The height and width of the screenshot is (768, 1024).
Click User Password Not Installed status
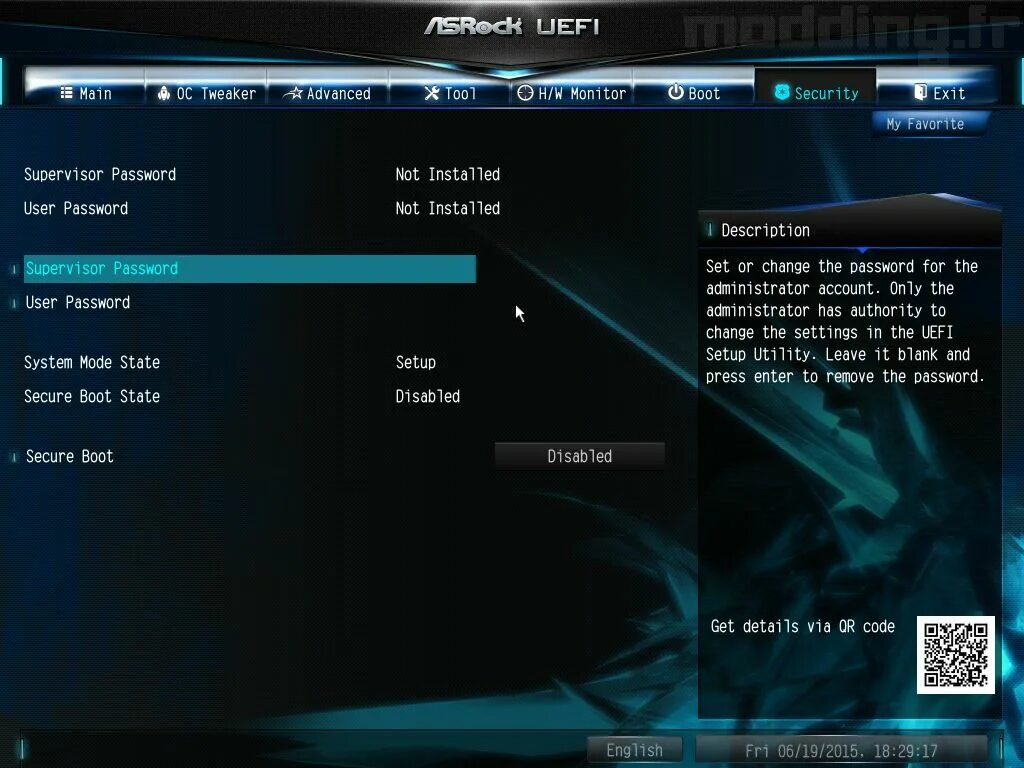(448, 208)
